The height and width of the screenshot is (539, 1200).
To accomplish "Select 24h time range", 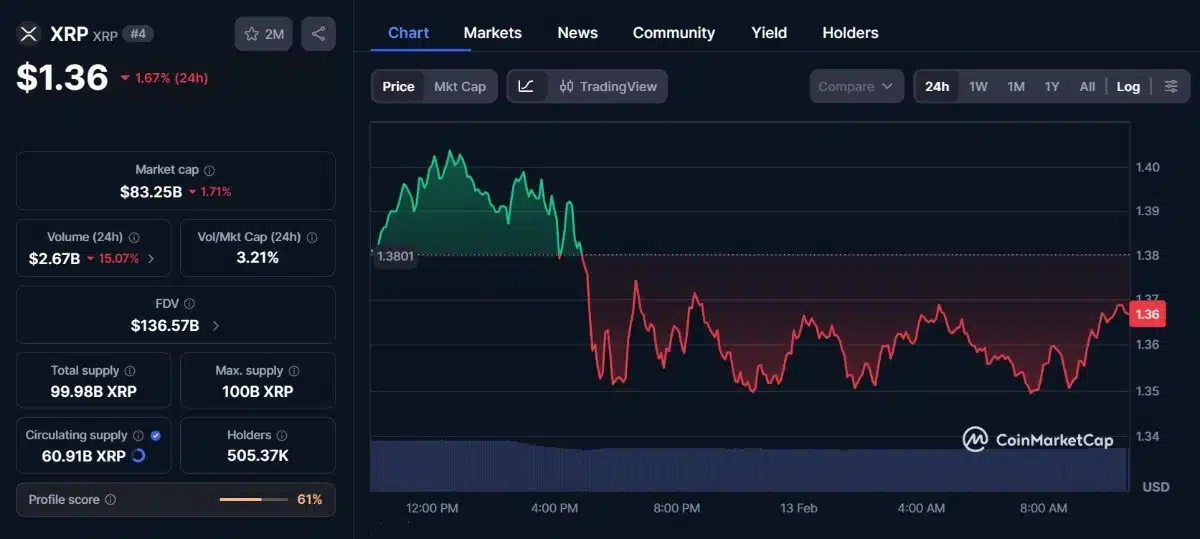I will [x=937, y=86].
